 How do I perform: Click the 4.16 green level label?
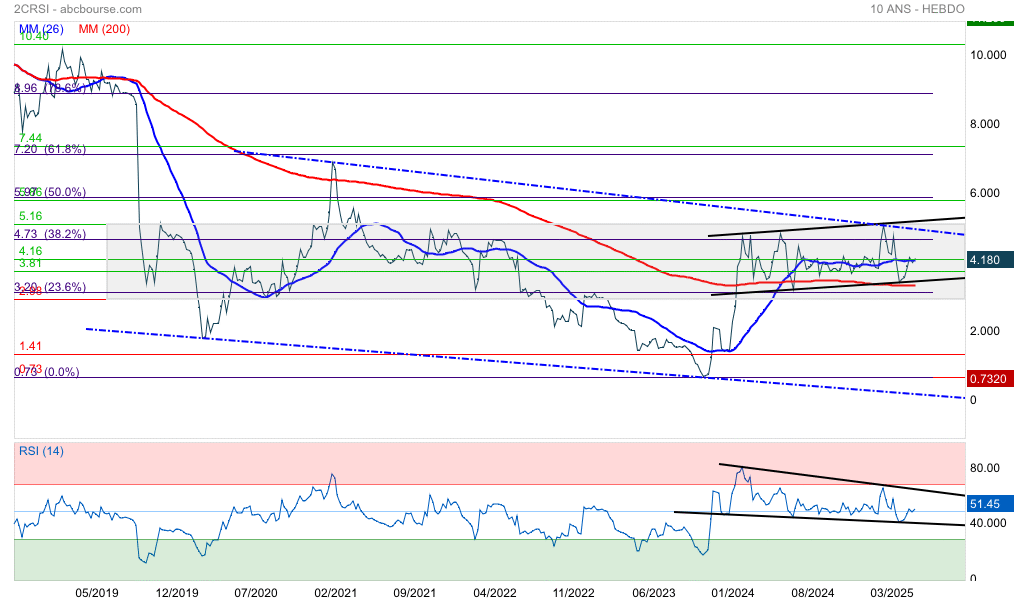(x=30, y=251)
